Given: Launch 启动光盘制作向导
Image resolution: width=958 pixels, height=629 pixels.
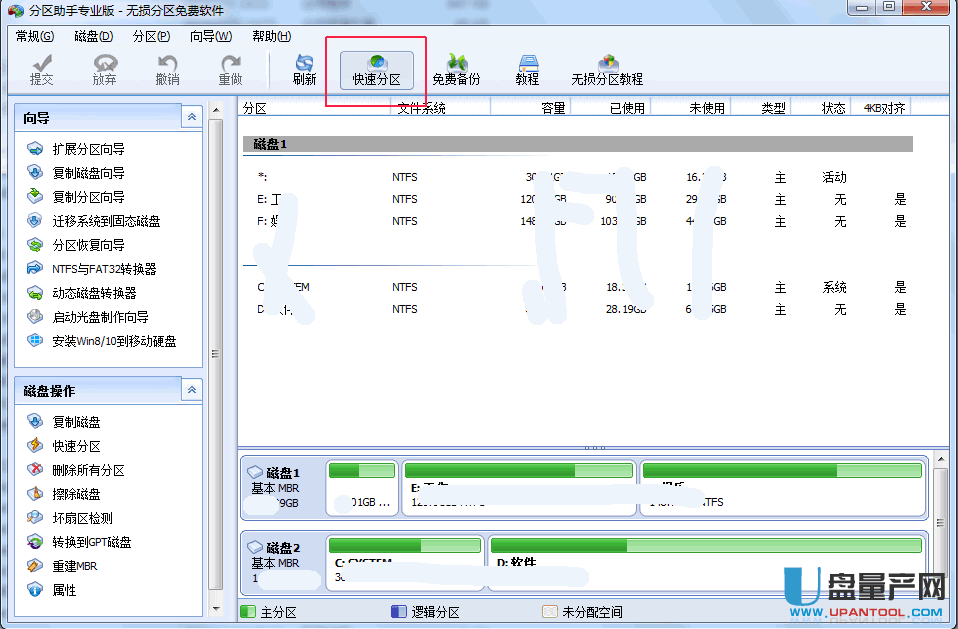Looking at the screenshot, I should 88,317.
